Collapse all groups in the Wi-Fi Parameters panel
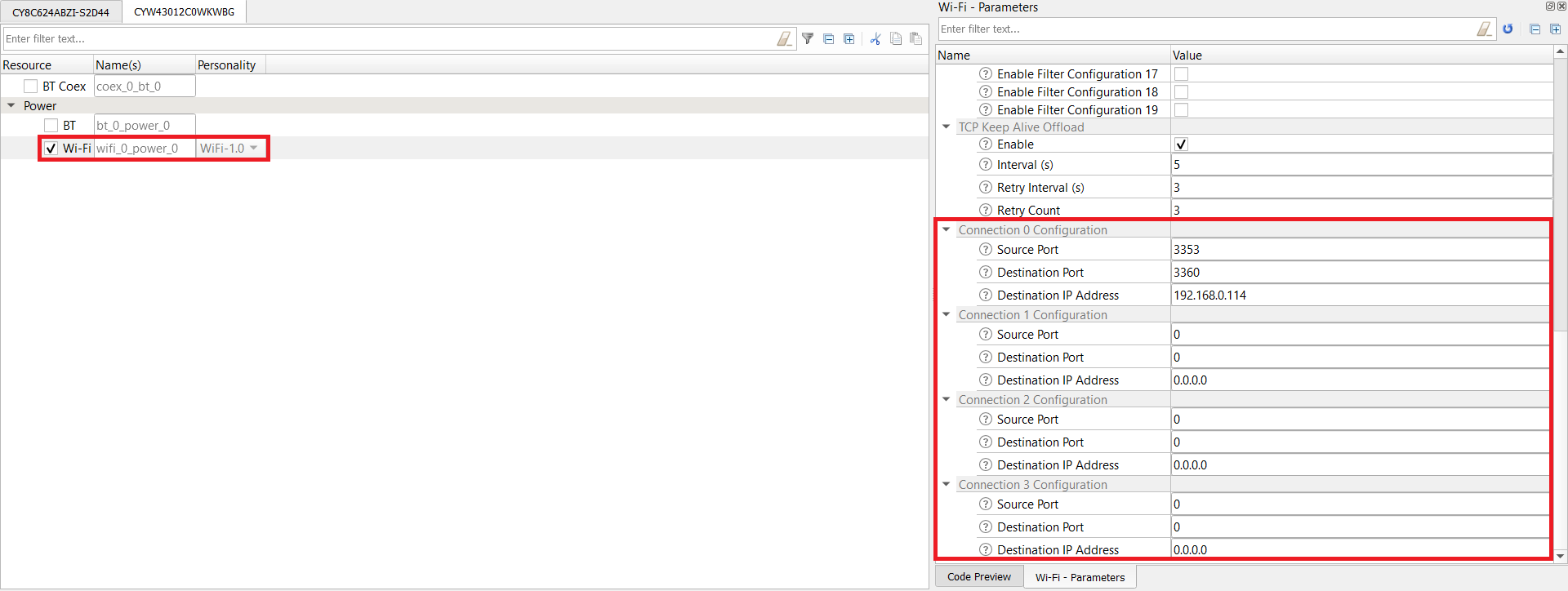Image resolution: width=1568 pixels, height=591 pixels. tap(1535, 29)
